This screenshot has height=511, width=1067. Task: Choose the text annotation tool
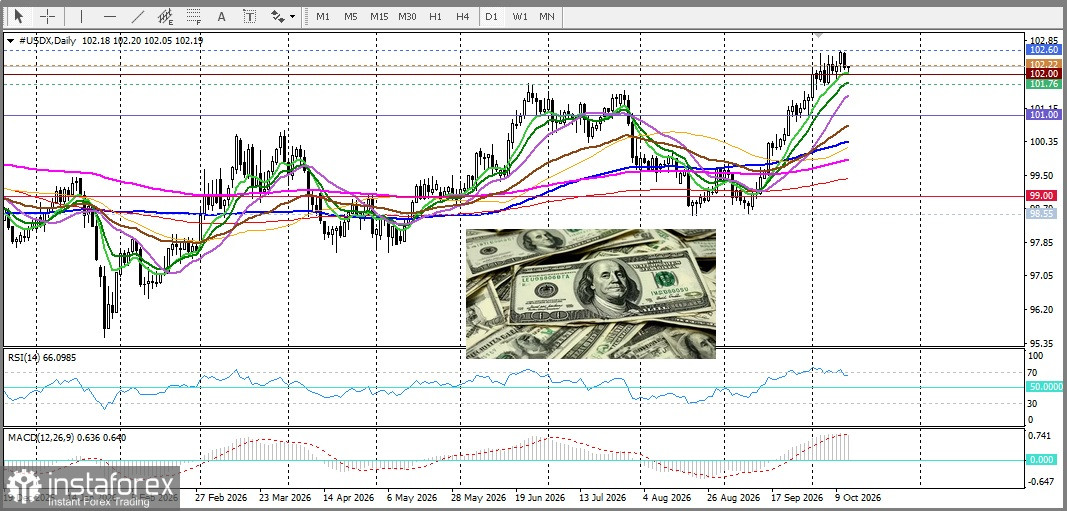[x=221, y=16]
